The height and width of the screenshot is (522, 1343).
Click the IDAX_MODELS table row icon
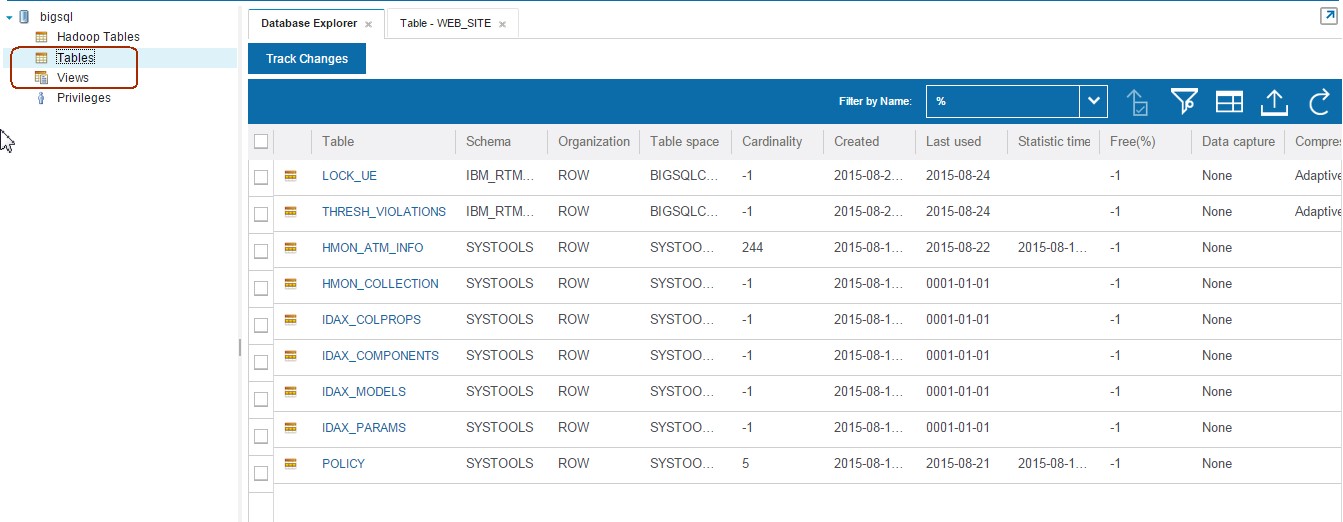(291, 391)
